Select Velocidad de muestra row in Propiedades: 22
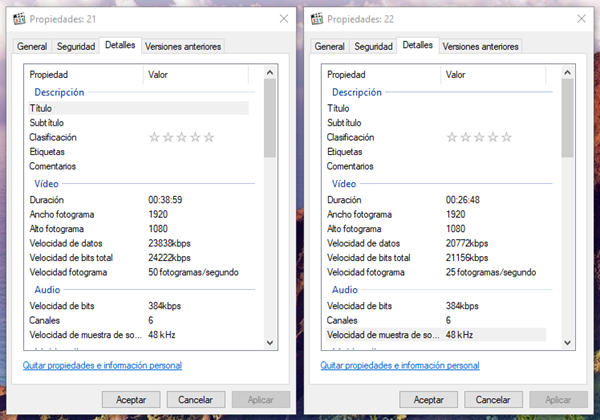 436,335
